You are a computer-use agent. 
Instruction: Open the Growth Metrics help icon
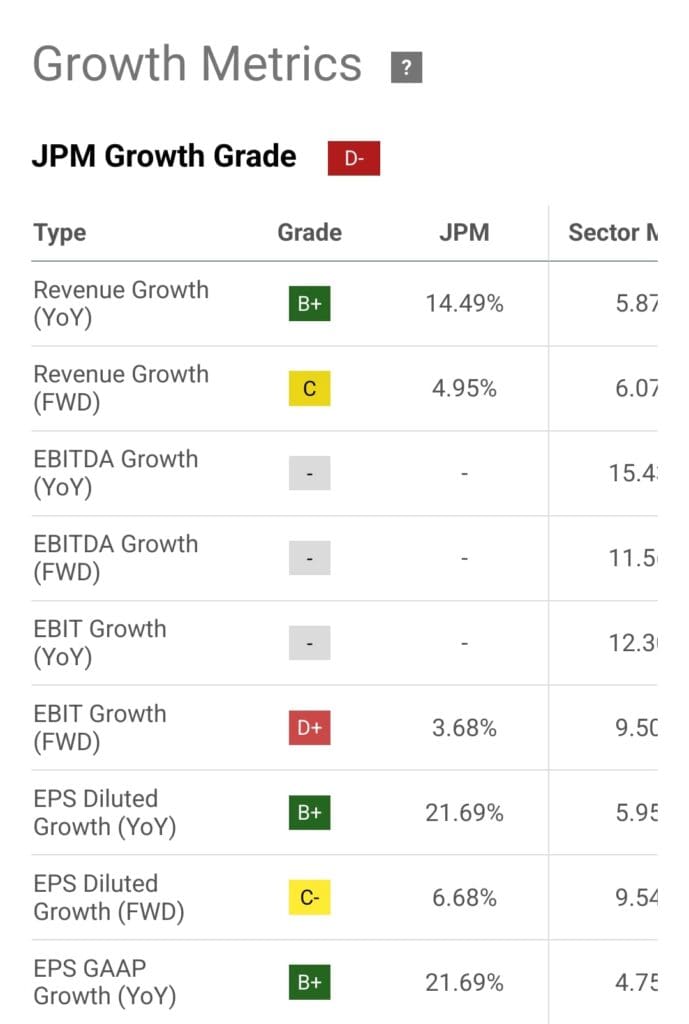[x=406, y=66]
